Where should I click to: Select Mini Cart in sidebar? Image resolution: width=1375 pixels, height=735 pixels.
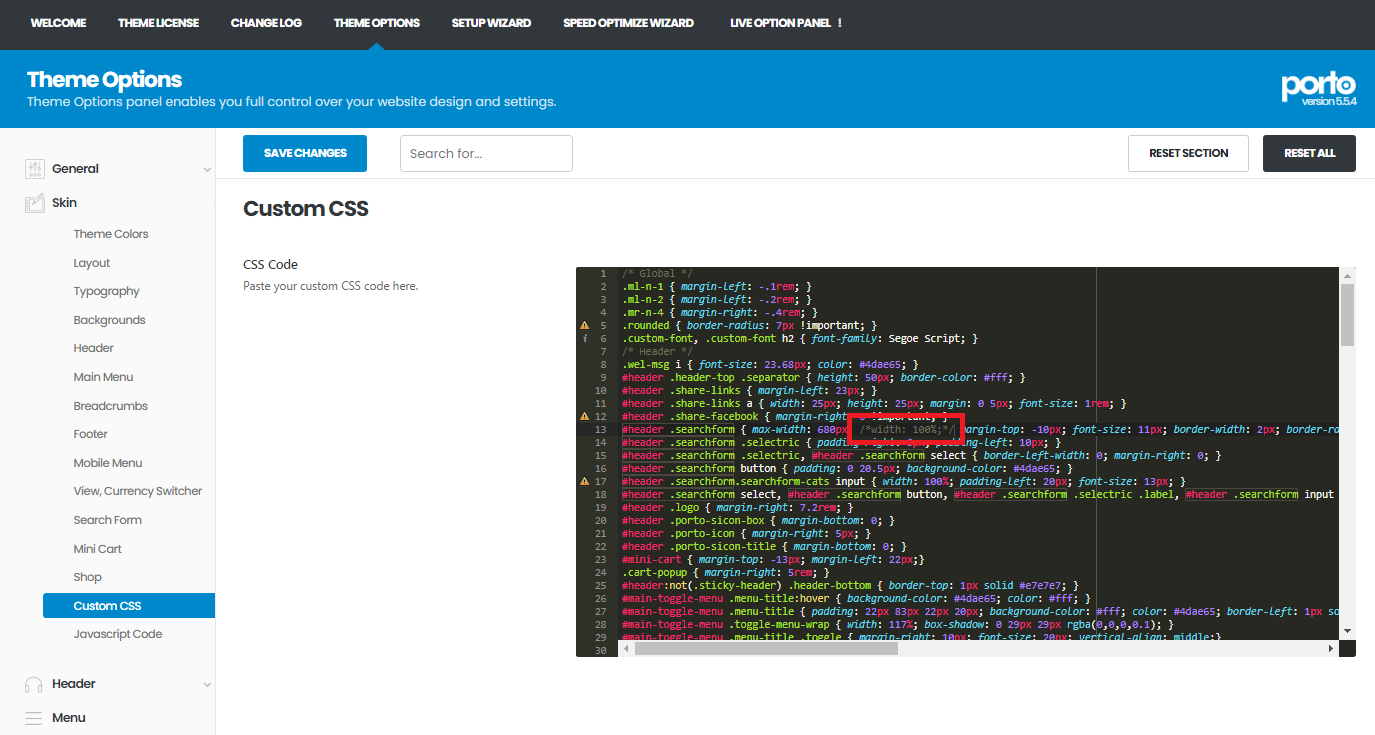98,549
